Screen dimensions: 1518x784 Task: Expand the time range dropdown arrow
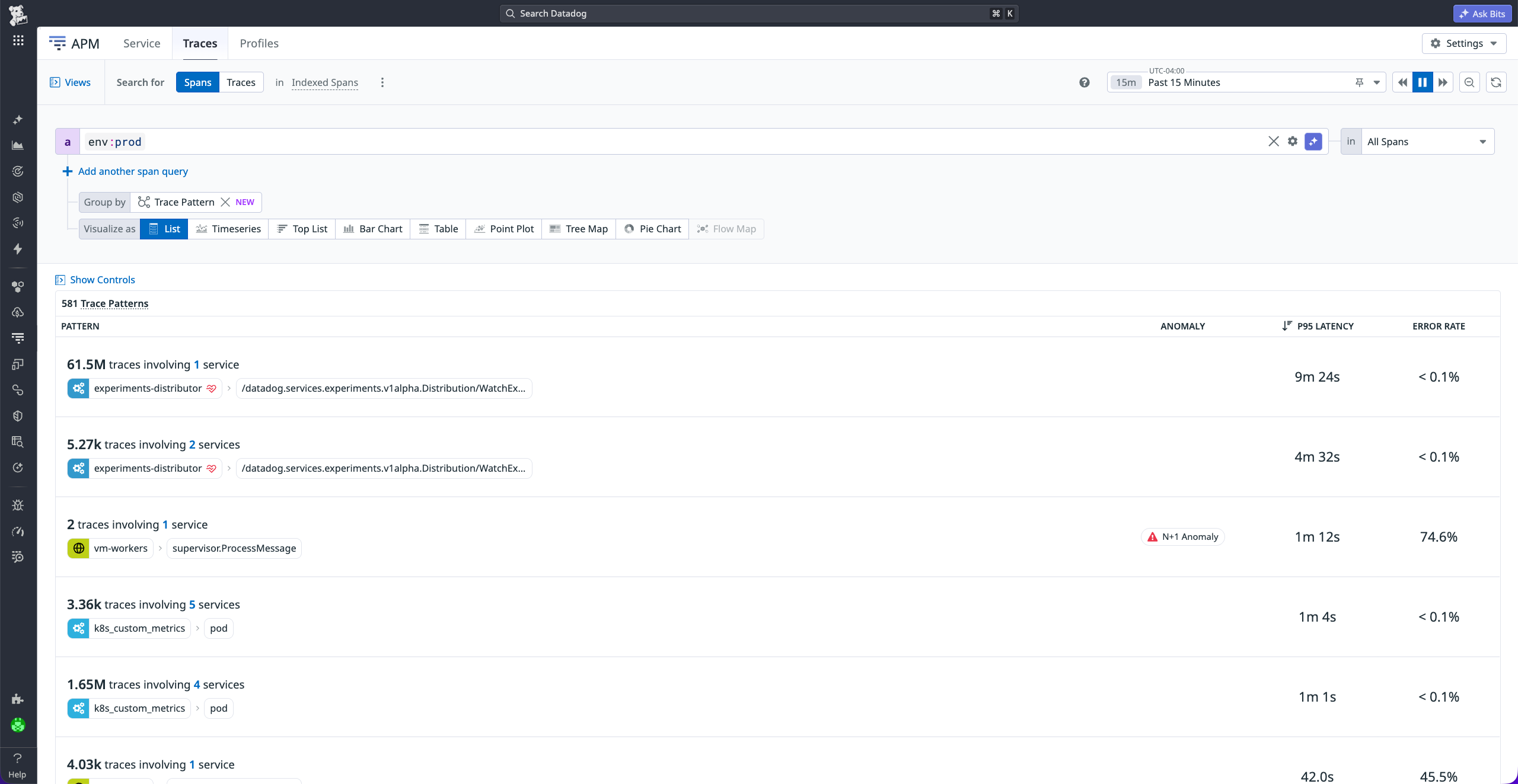1377,82
